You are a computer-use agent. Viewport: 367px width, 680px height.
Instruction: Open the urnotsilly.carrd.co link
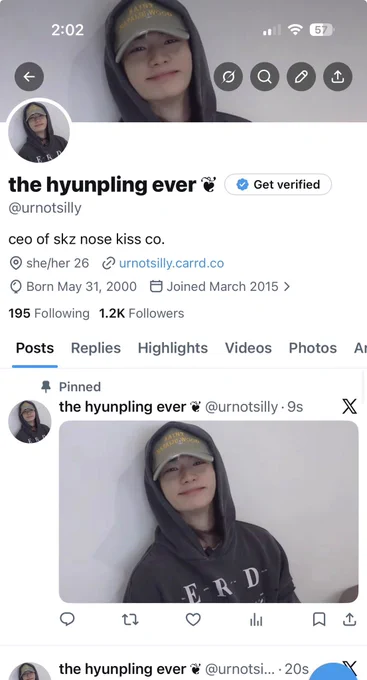point(171,263)
